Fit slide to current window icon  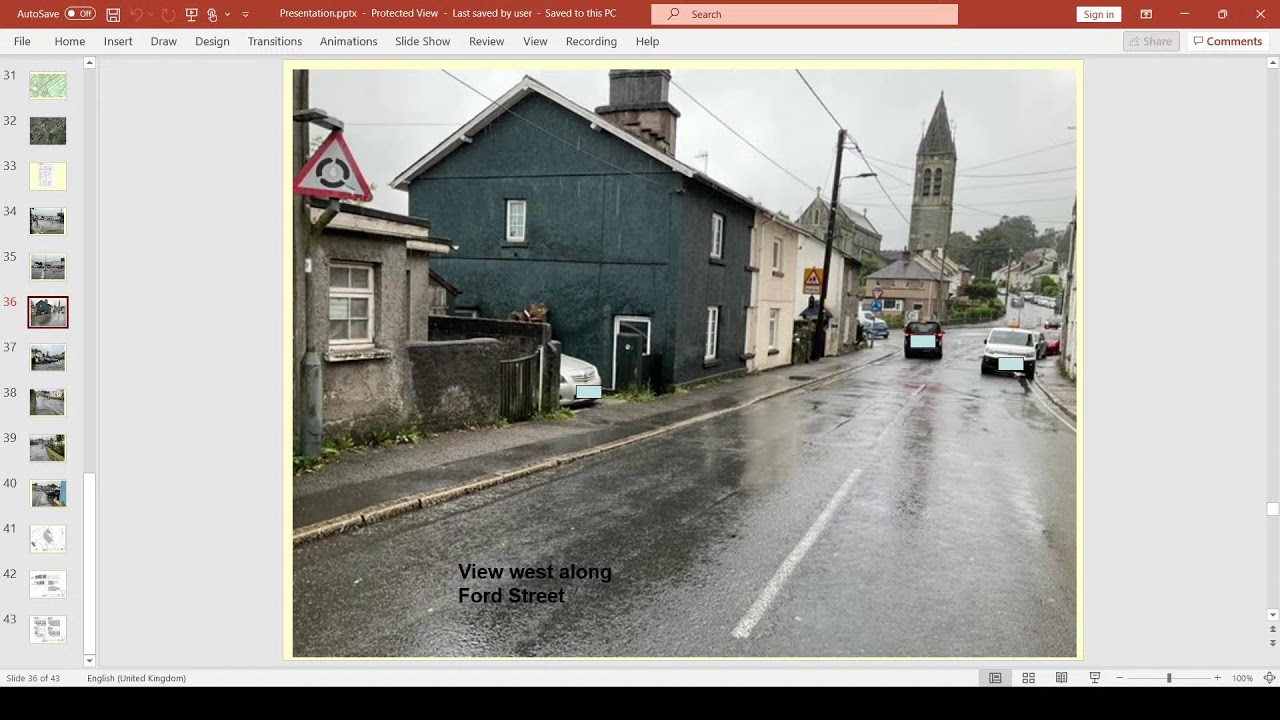pos(1269,678)
